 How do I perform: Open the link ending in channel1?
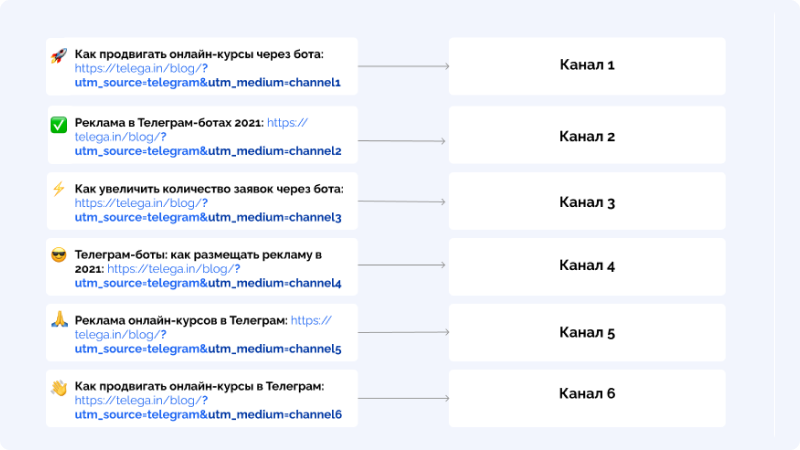(x=207, y=75)
